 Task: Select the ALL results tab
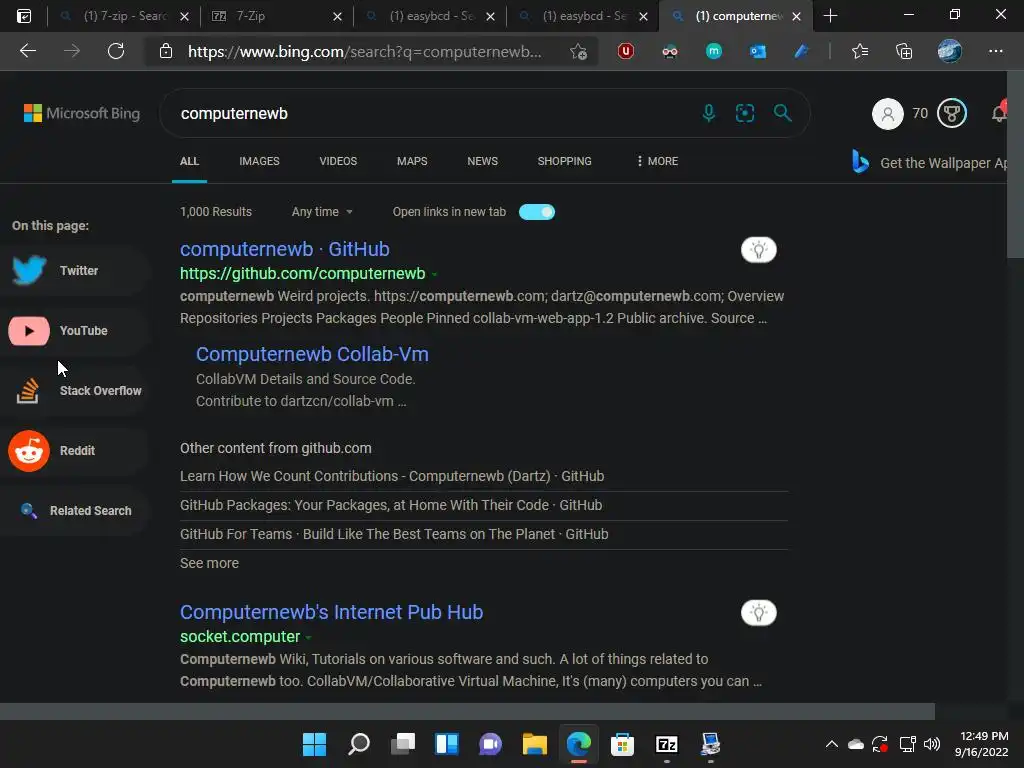(x=189, y=161)
